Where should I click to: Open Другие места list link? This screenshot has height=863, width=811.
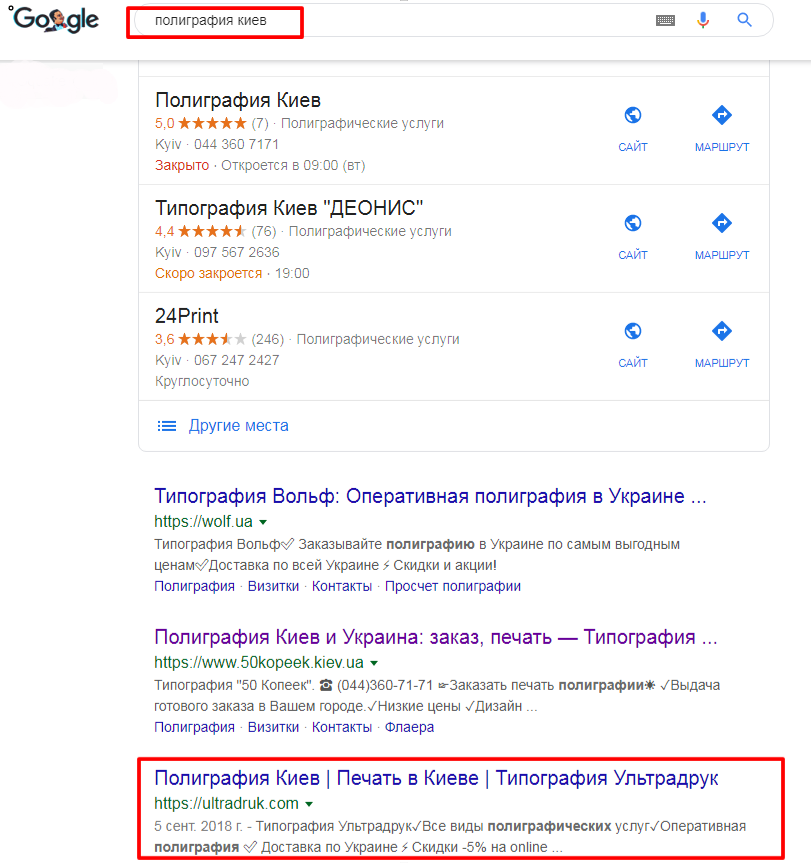[x=238, y=425]
